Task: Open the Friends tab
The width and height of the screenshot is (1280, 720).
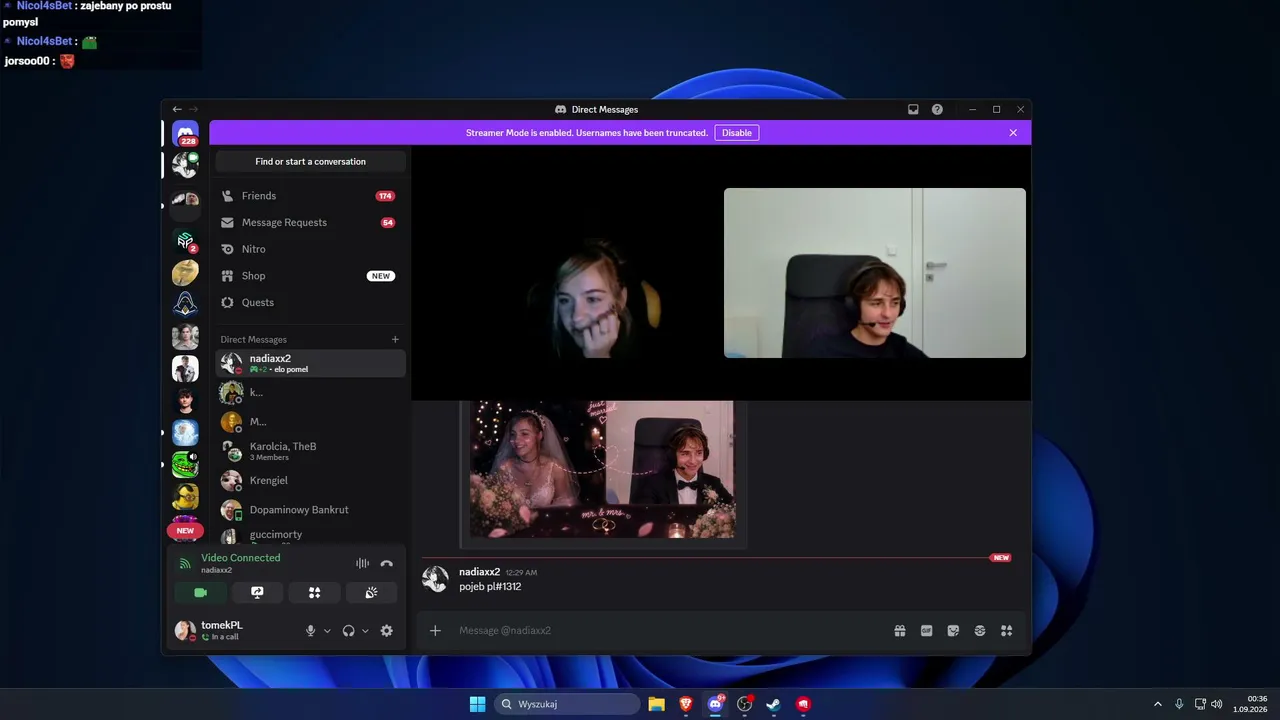Action: [x=310, y=196]
